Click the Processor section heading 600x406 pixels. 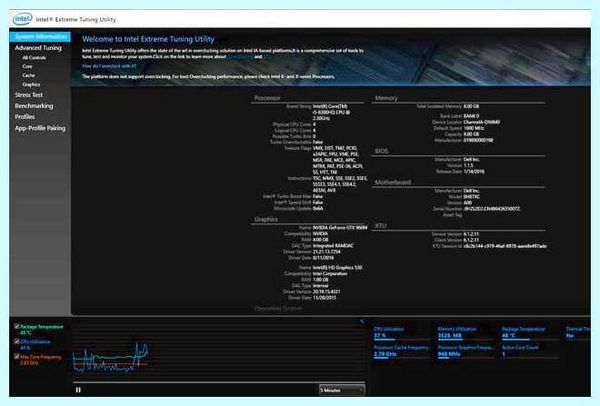(x=267, y=98)
